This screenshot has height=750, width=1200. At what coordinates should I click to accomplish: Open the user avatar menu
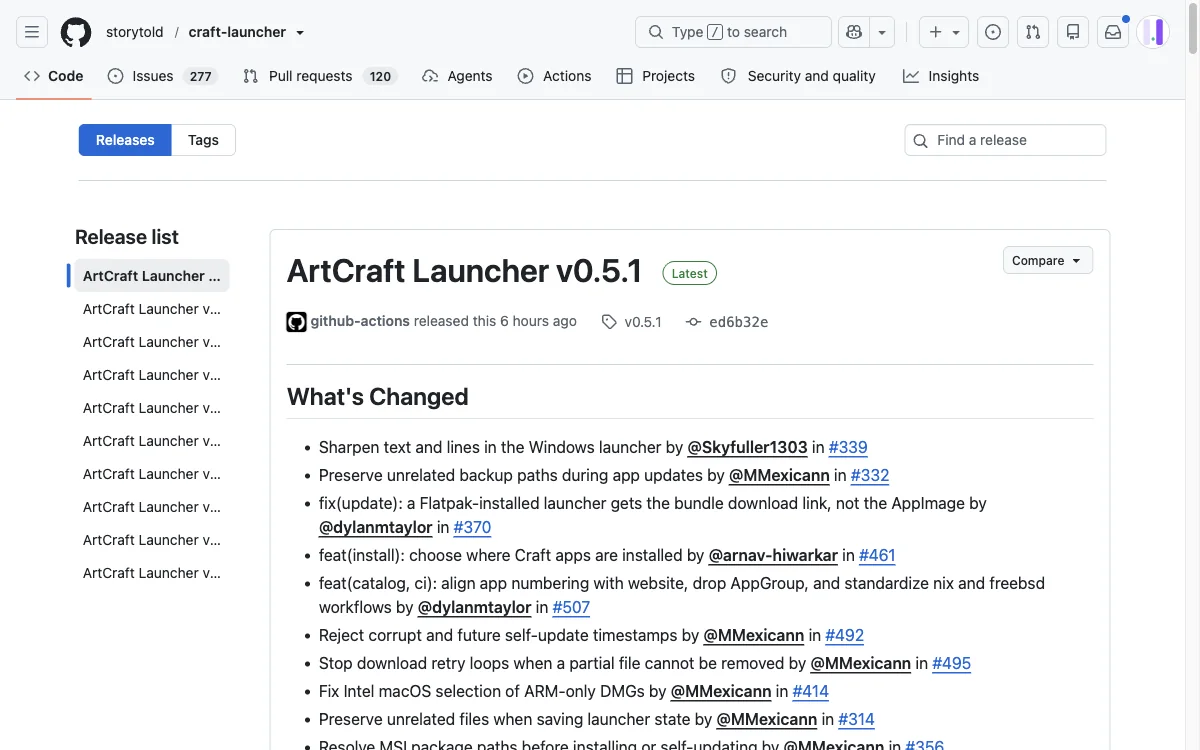pyautogui.click(x=1153, y=32)
